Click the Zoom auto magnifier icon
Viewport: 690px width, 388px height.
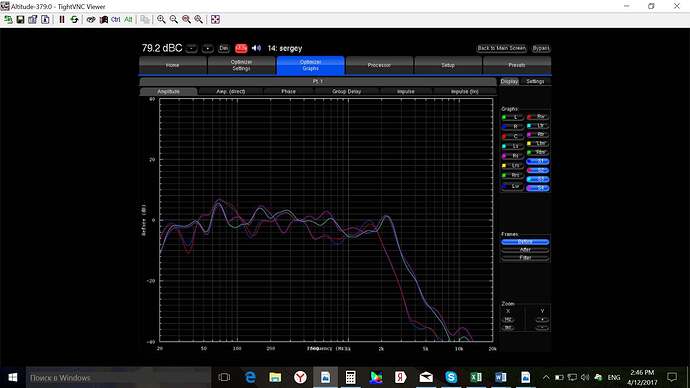pyautogui.click(x=198, y=19)
